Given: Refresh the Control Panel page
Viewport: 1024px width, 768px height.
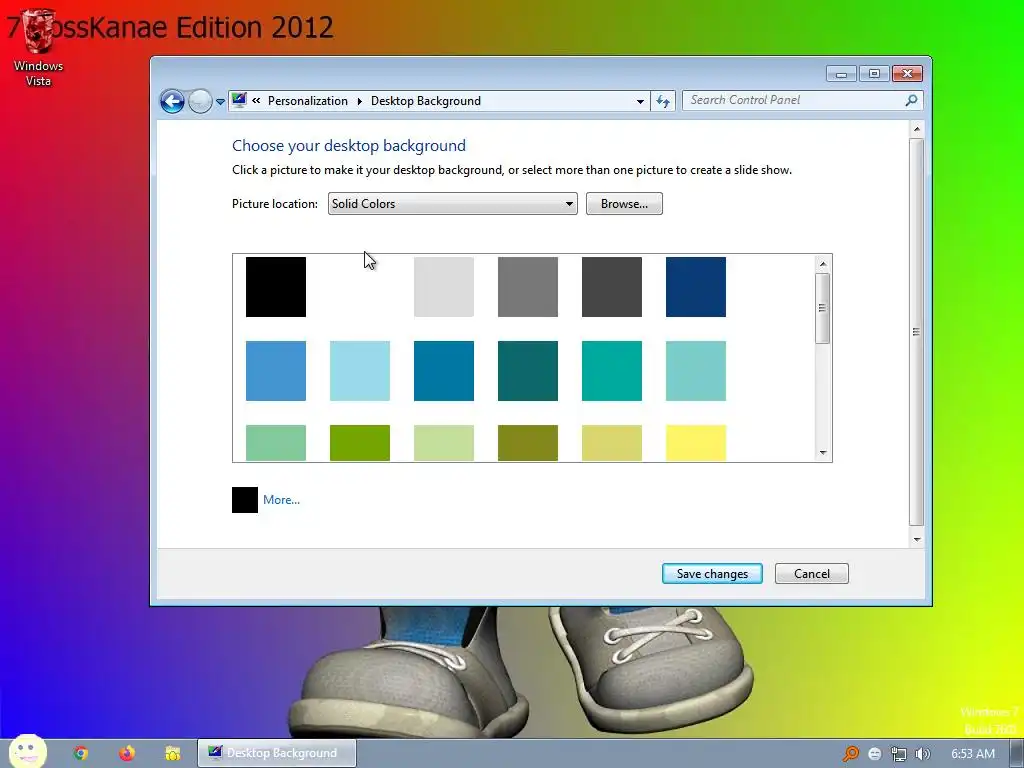Looking at the screenshot, I should (663, 101).
